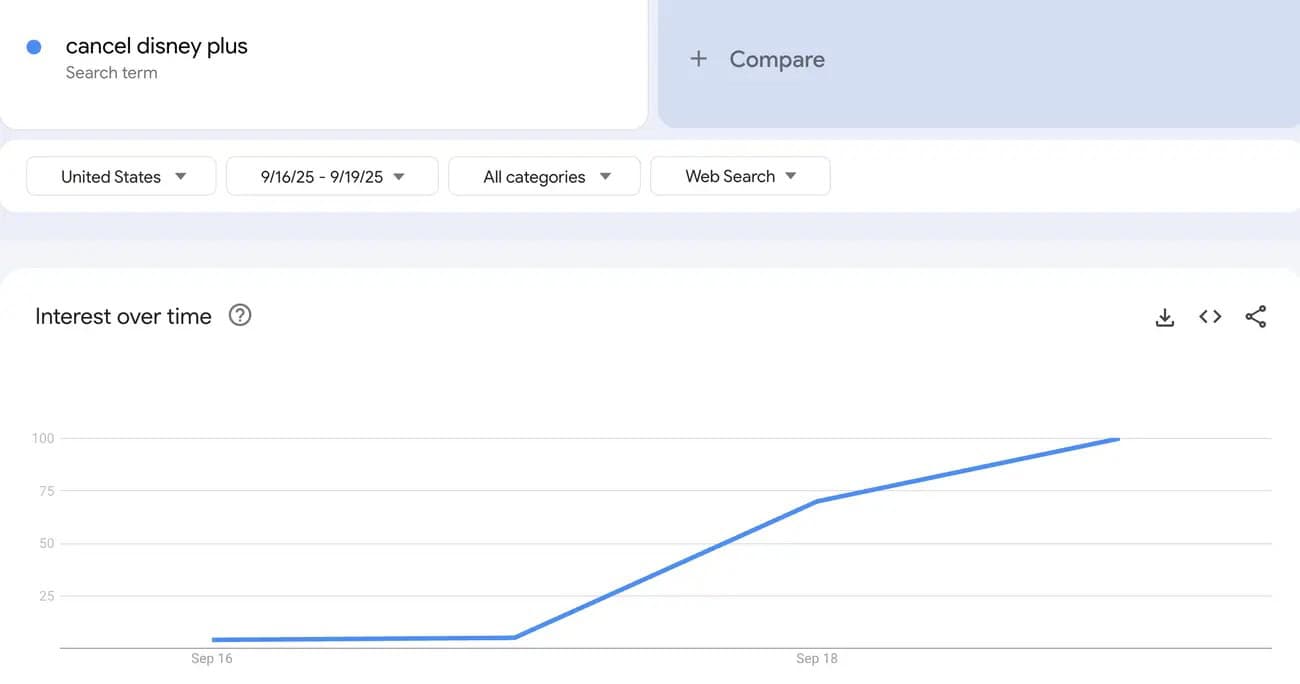This screenshot has width=1300, height=684.
Task: Open help for Interest over time
Action: [240, 316]
